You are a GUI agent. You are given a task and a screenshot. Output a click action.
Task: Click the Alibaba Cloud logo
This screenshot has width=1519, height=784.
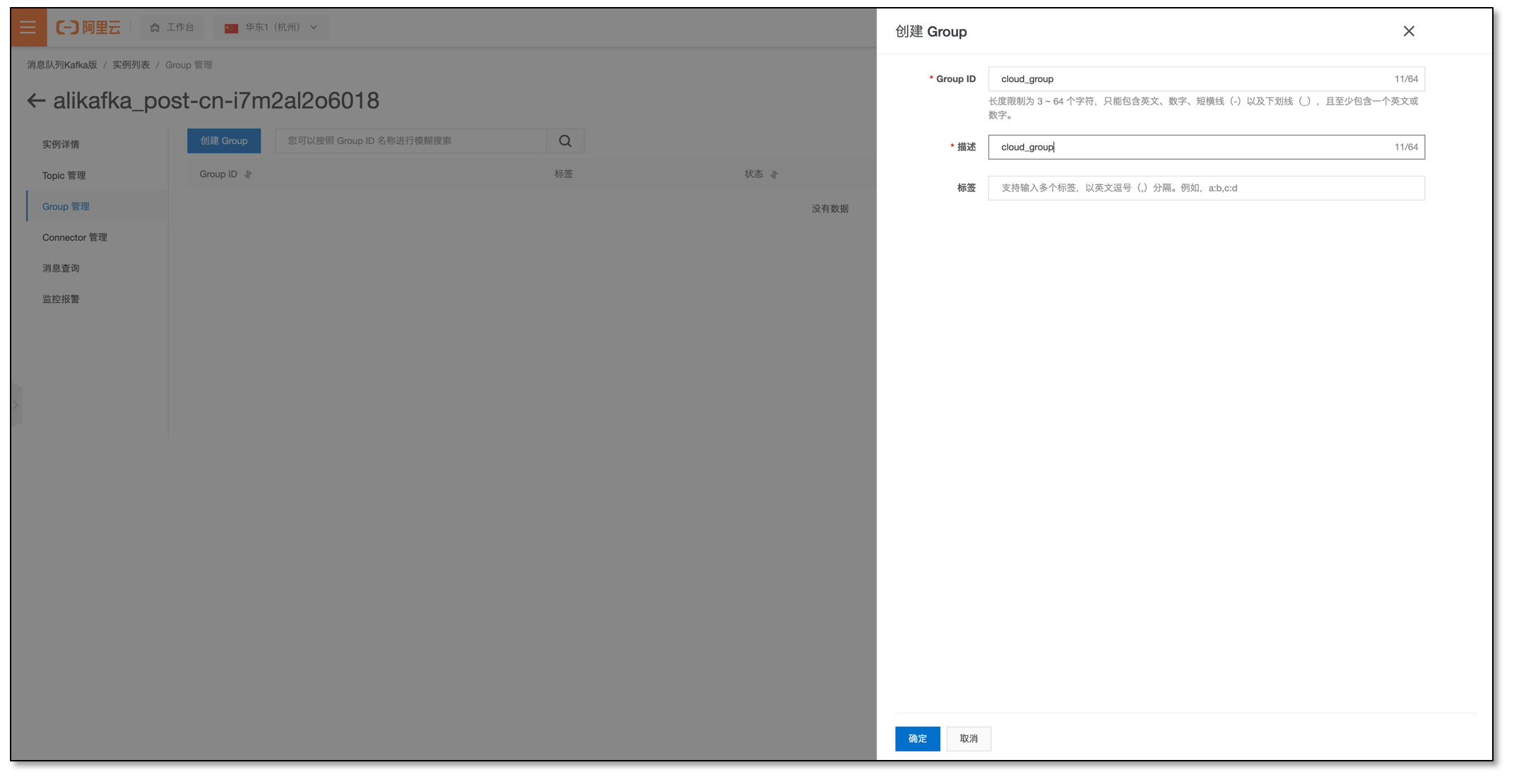click(x=88, y=28)
